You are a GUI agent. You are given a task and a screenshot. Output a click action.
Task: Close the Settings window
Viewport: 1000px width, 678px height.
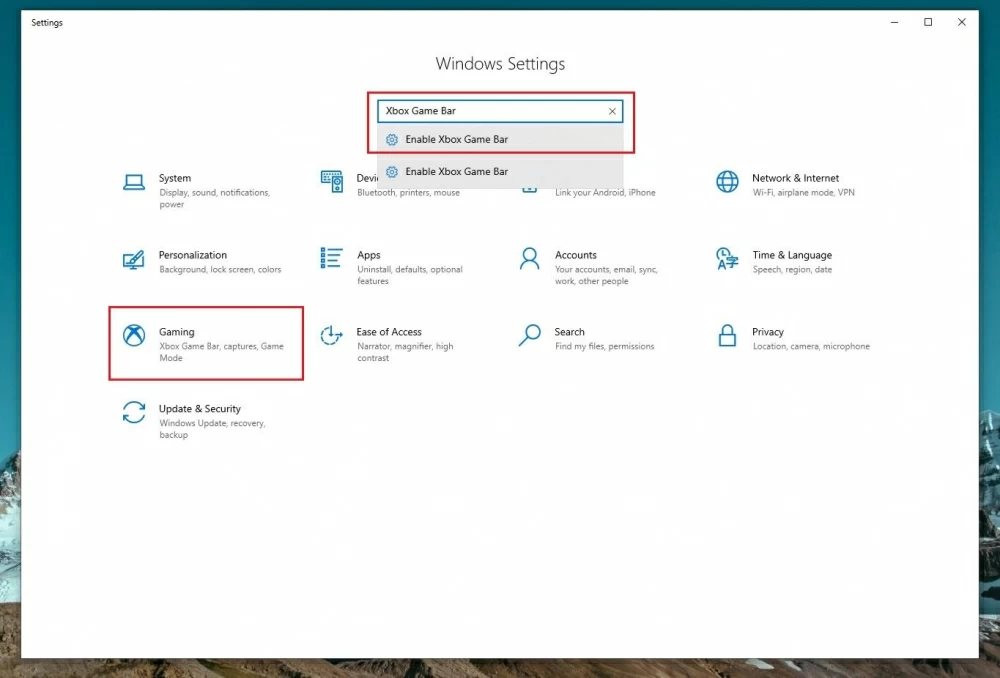pyautogui.click(x=962, y=22)
